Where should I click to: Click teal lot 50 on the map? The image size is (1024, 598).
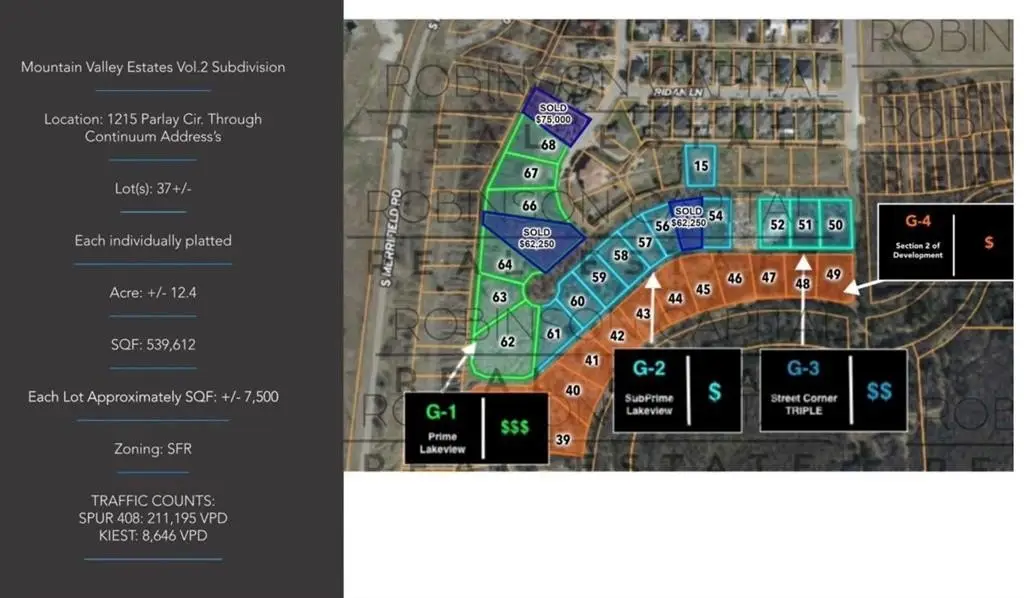coord(835,225)
